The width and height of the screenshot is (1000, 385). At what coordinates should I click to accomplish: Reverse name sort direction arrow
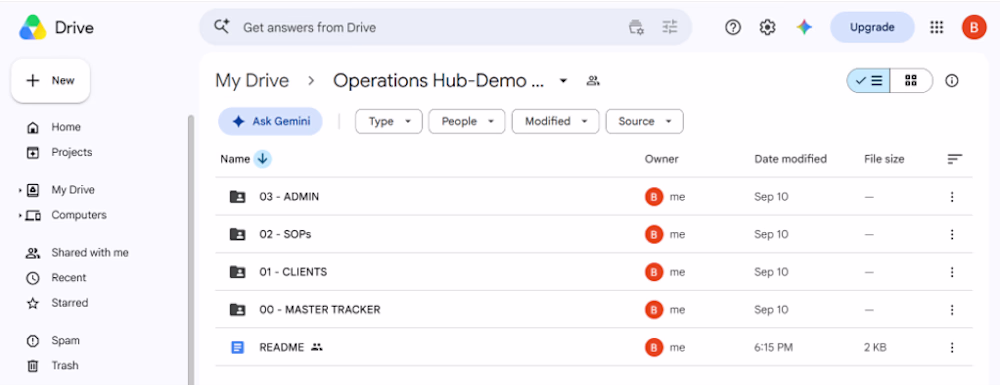tap(262, 159)
